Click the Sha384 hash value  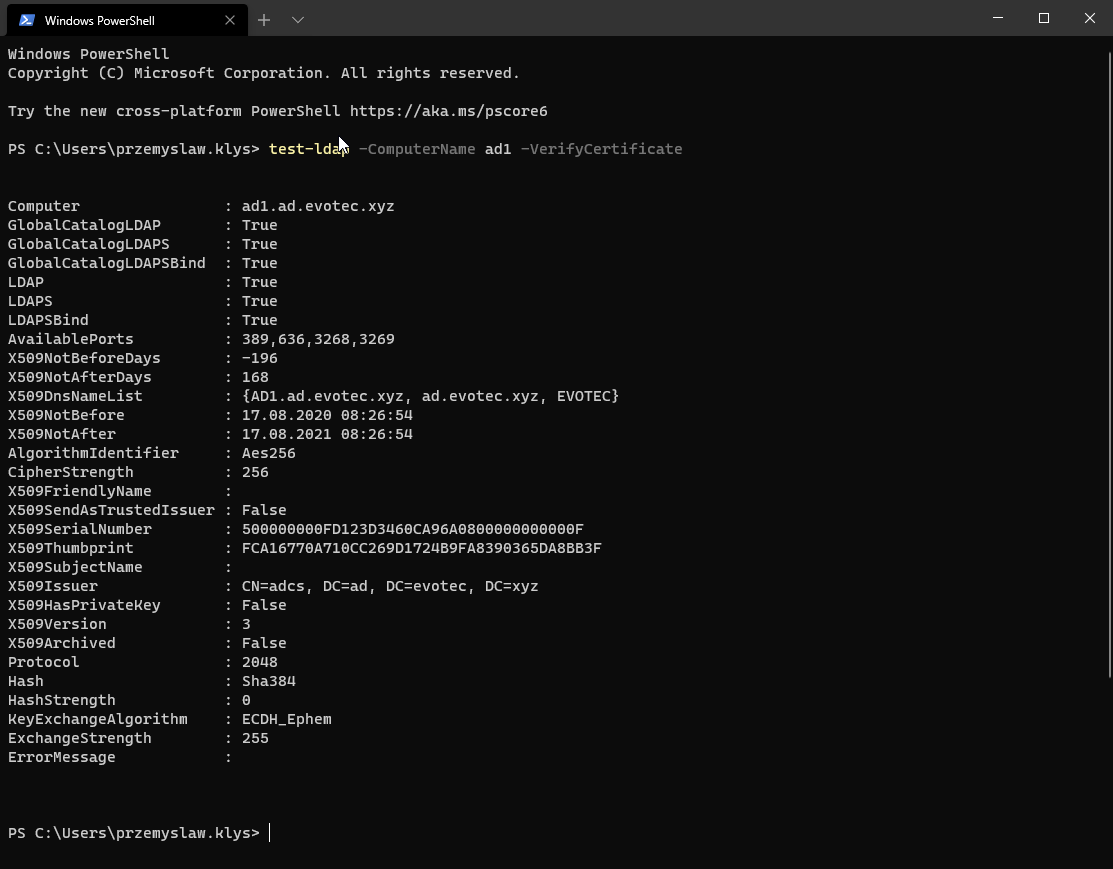point(269,681)
